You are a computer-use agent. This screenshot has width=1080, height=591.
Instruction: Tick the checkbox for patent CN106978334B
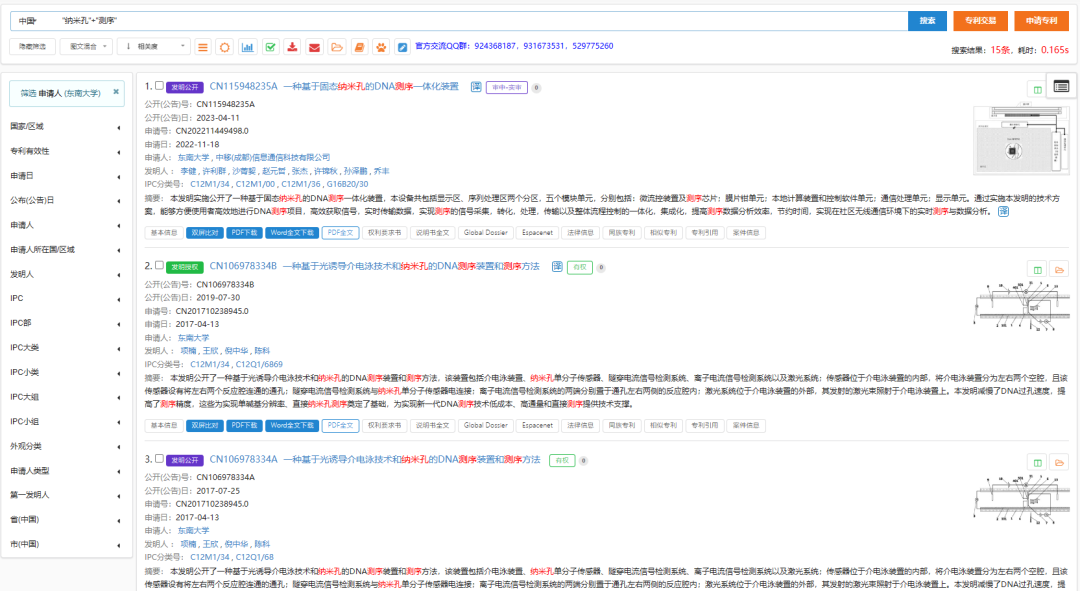tap(159, 266)
